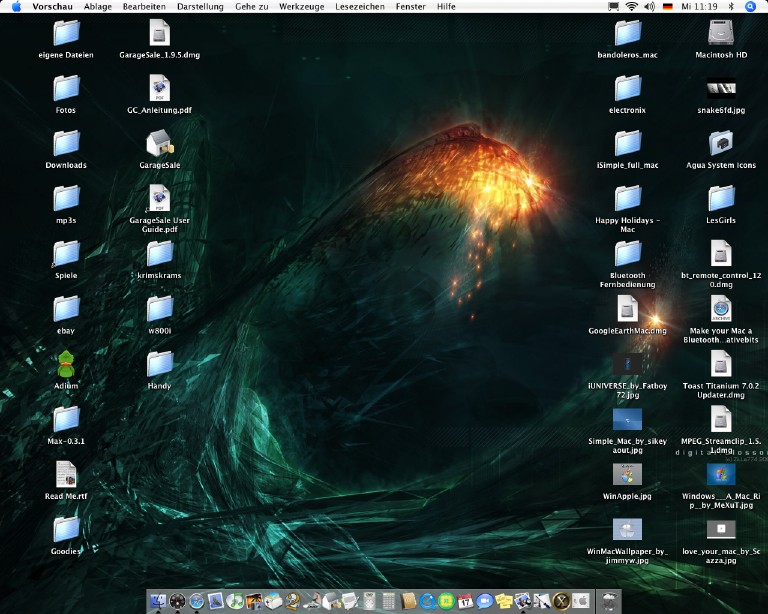Select the GarageSale house application icon
This screenshot has height=614, width=768.
pyautogui.click(x=160, y=143)
